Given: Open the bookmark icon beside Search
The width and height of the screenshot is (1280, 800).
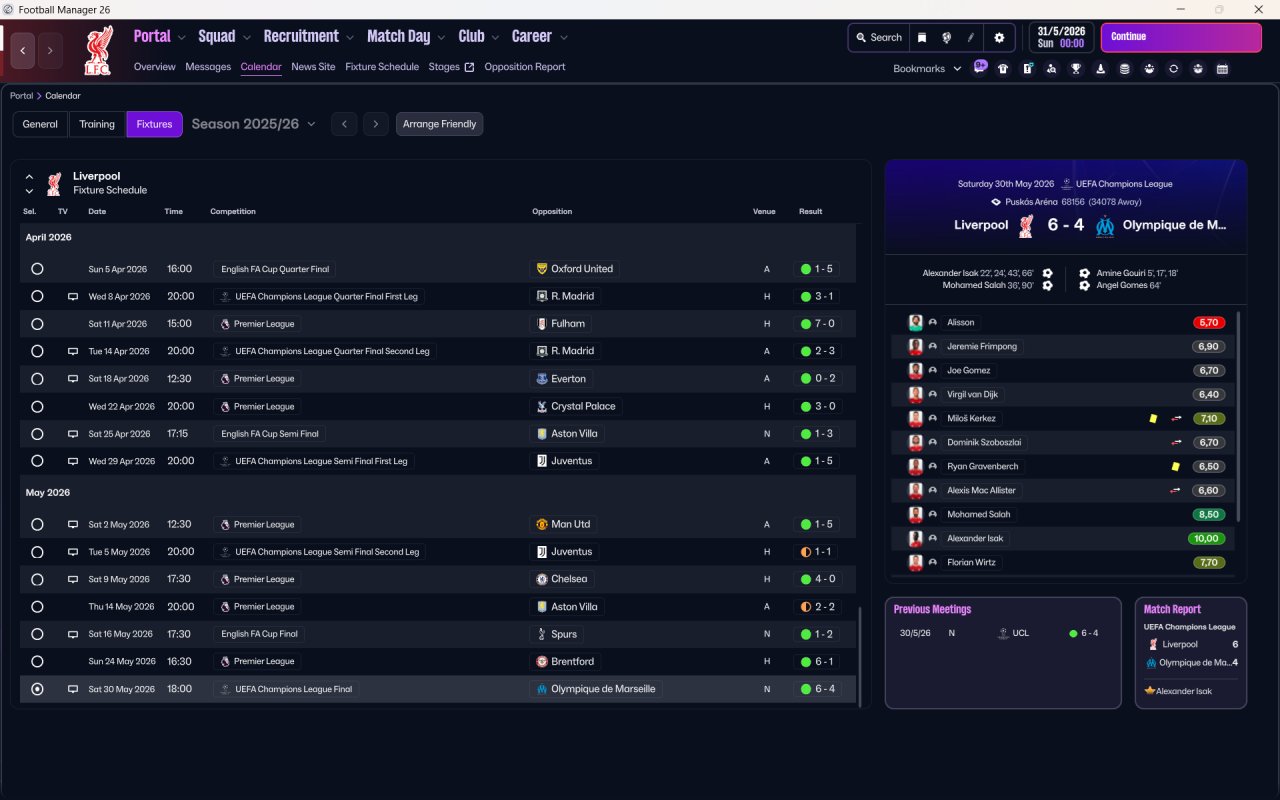Looking at the screenshot, I should pyautogui.click(x=922, y=37).
